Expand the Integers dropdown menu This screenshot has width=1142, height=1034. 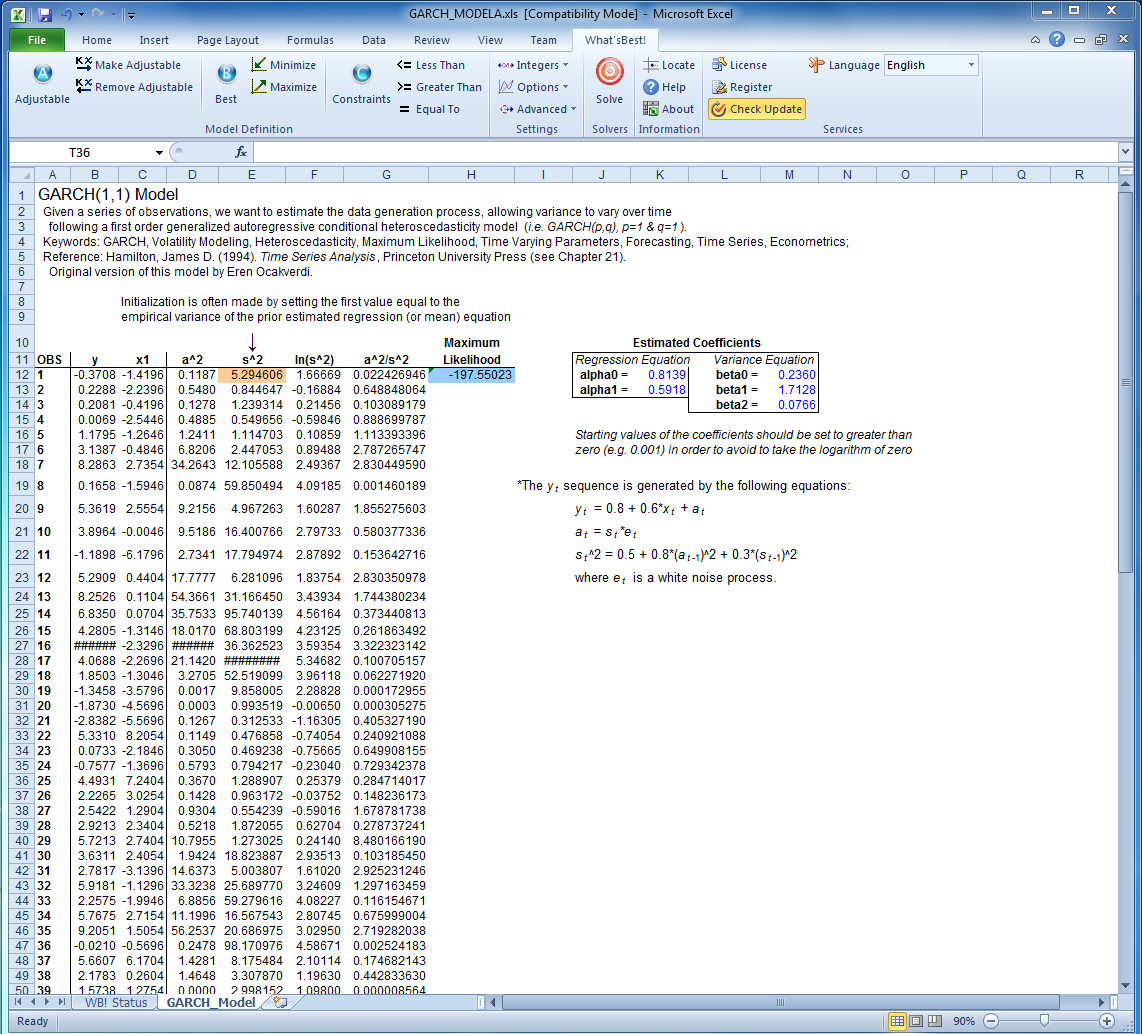click(533, 65)
